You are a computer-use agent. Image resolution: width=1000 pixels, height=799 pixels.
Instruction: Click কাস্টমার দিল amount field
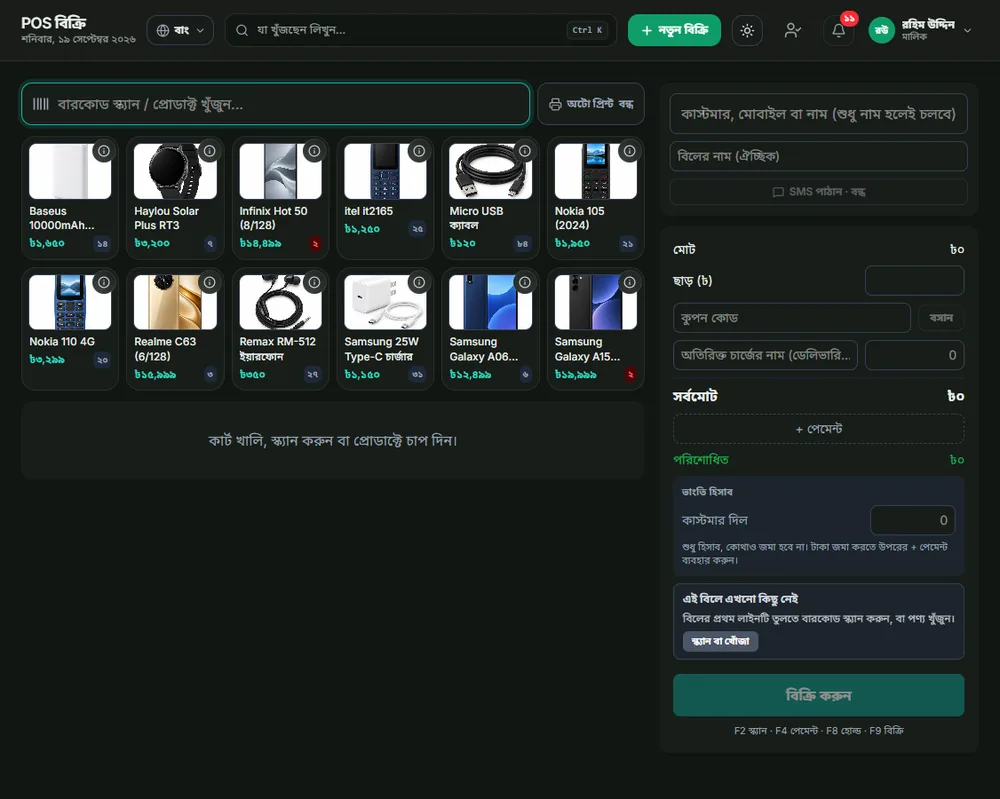coord(913,520)
